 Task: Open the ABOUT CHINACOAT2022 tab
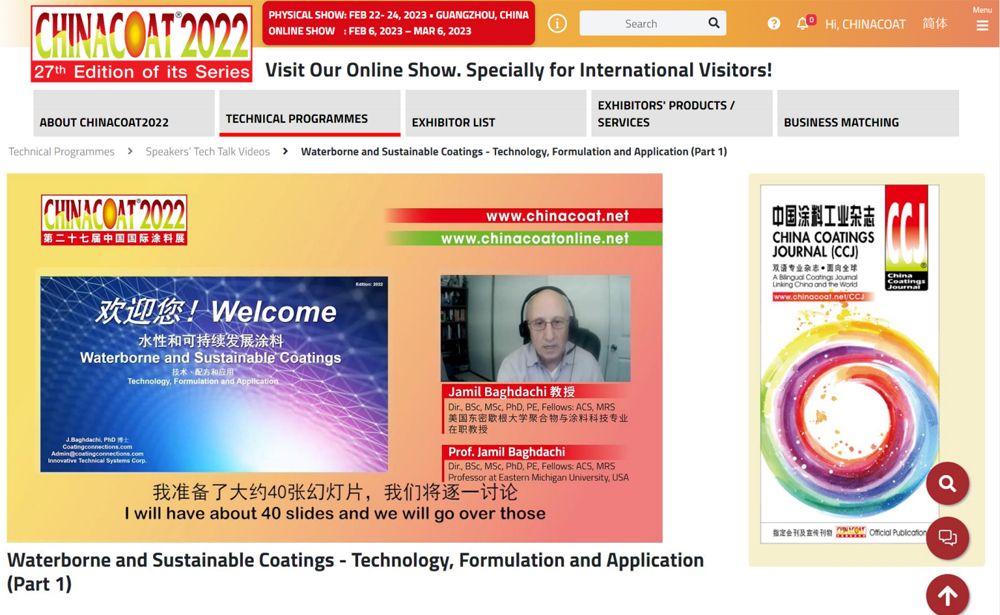pos(124,113)
